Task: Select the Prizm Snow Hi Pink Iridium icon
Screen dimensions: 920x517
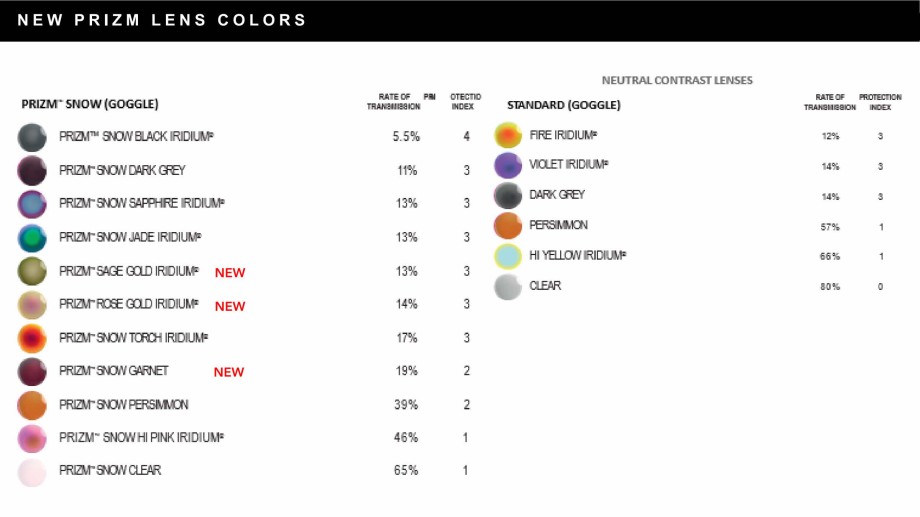Action: coord(32,438)
